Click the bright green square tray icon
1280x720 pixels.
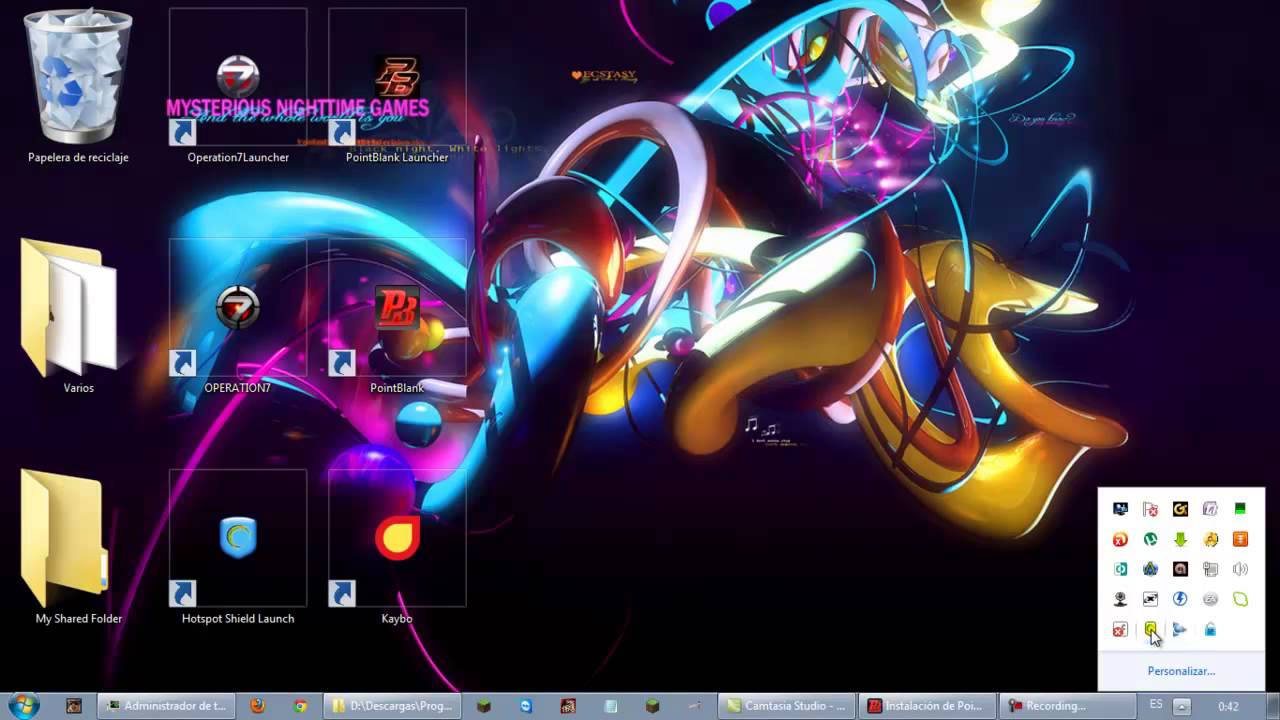1240,509
